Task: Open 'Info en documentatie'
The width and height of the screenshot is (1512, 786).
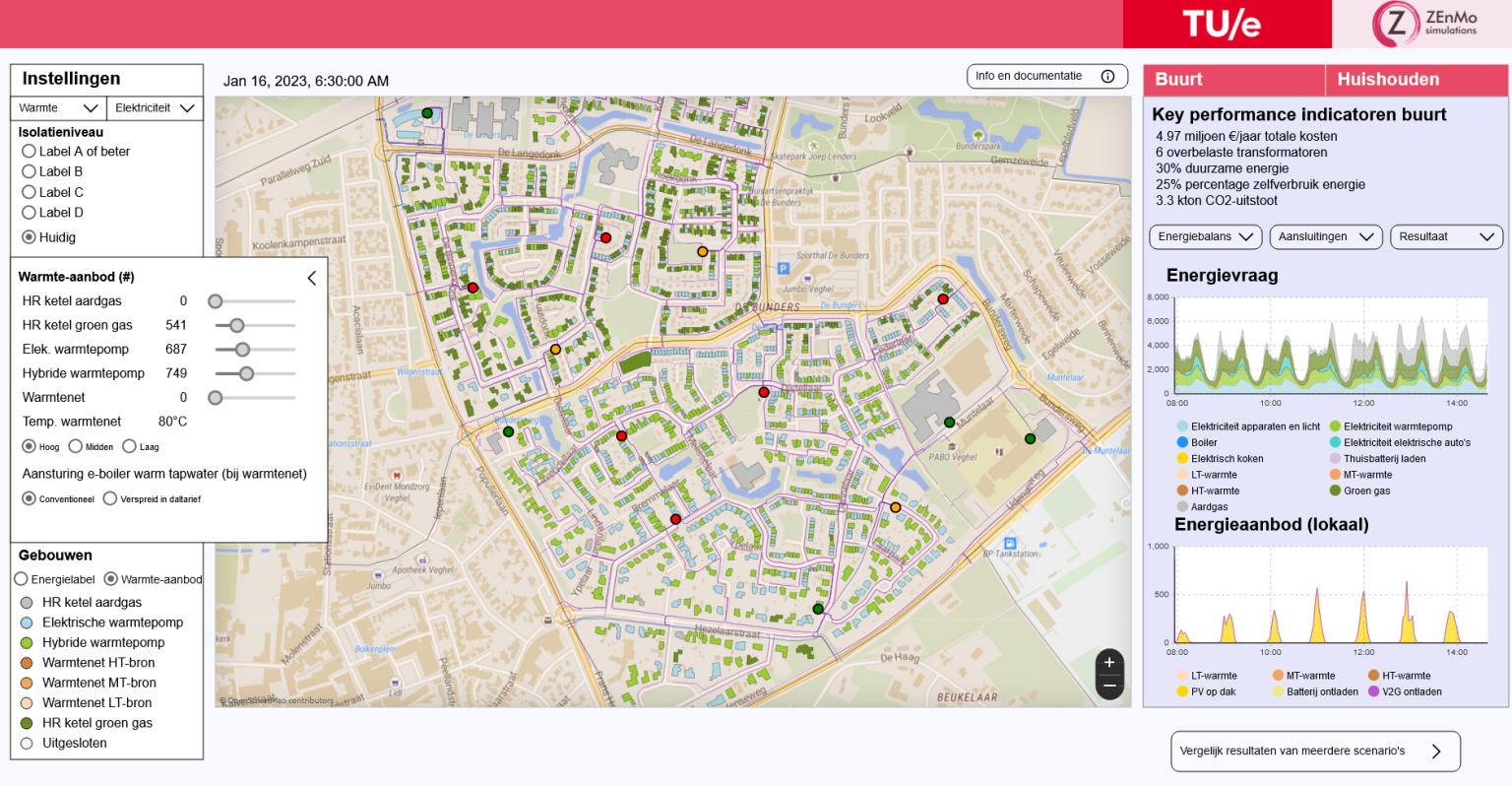Action: tap(1046, 76)
